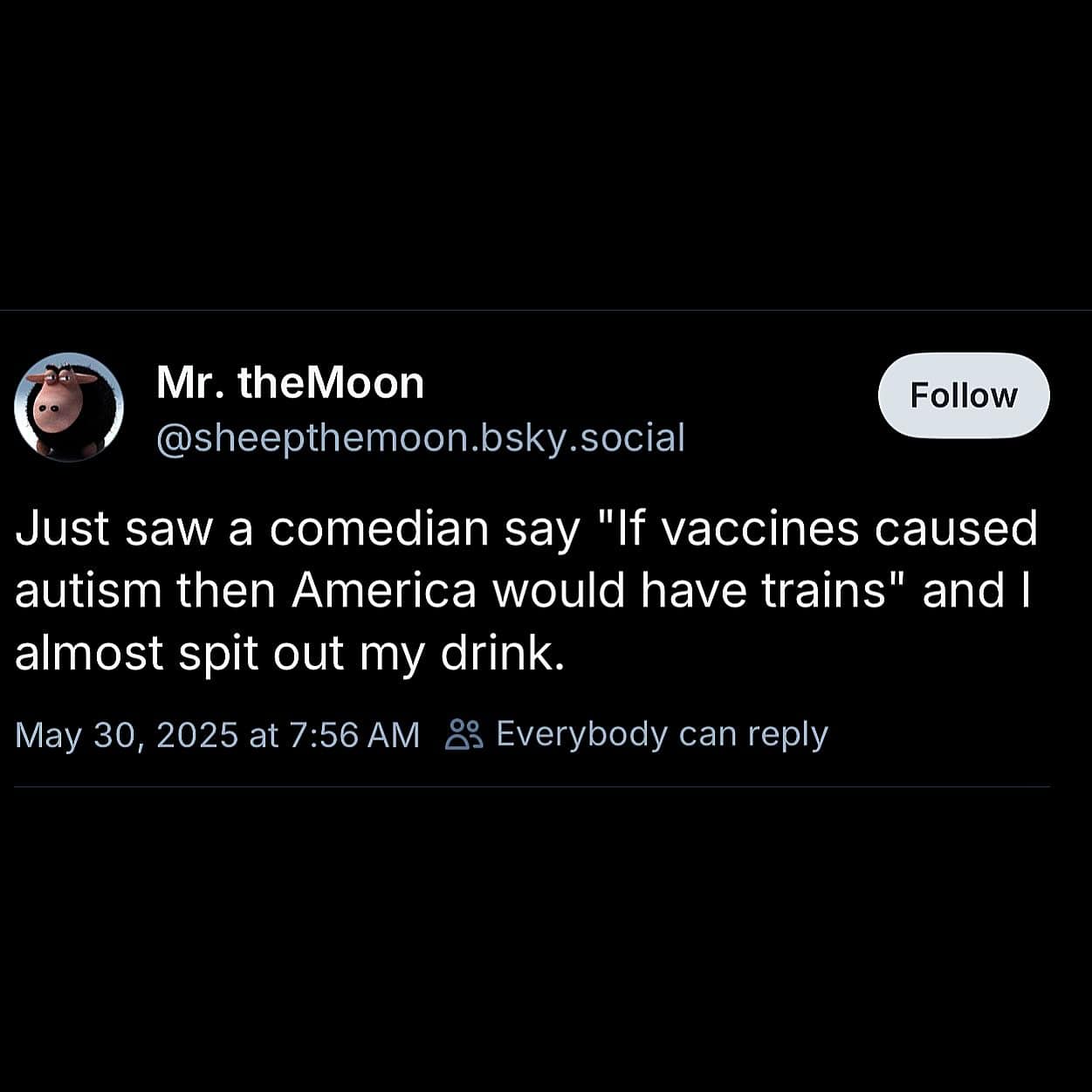The width and height of the screenshot is (1092, 1092).
Task: Click the empty black area below the post
Action: [x=546, y=943]
